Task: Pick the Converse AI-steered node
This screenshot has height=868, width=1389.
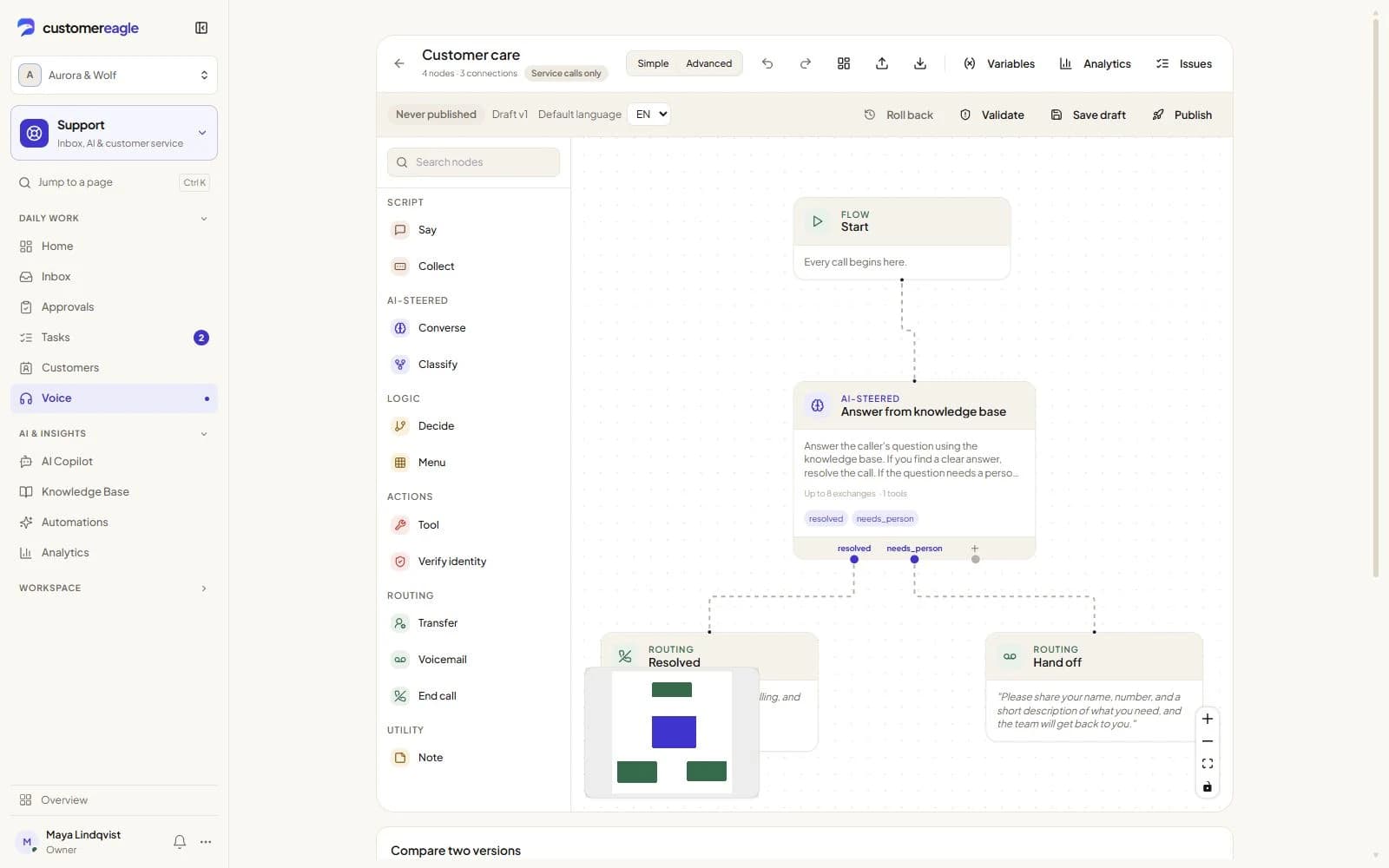Action: pyautogui.click(x=474, y=328)
